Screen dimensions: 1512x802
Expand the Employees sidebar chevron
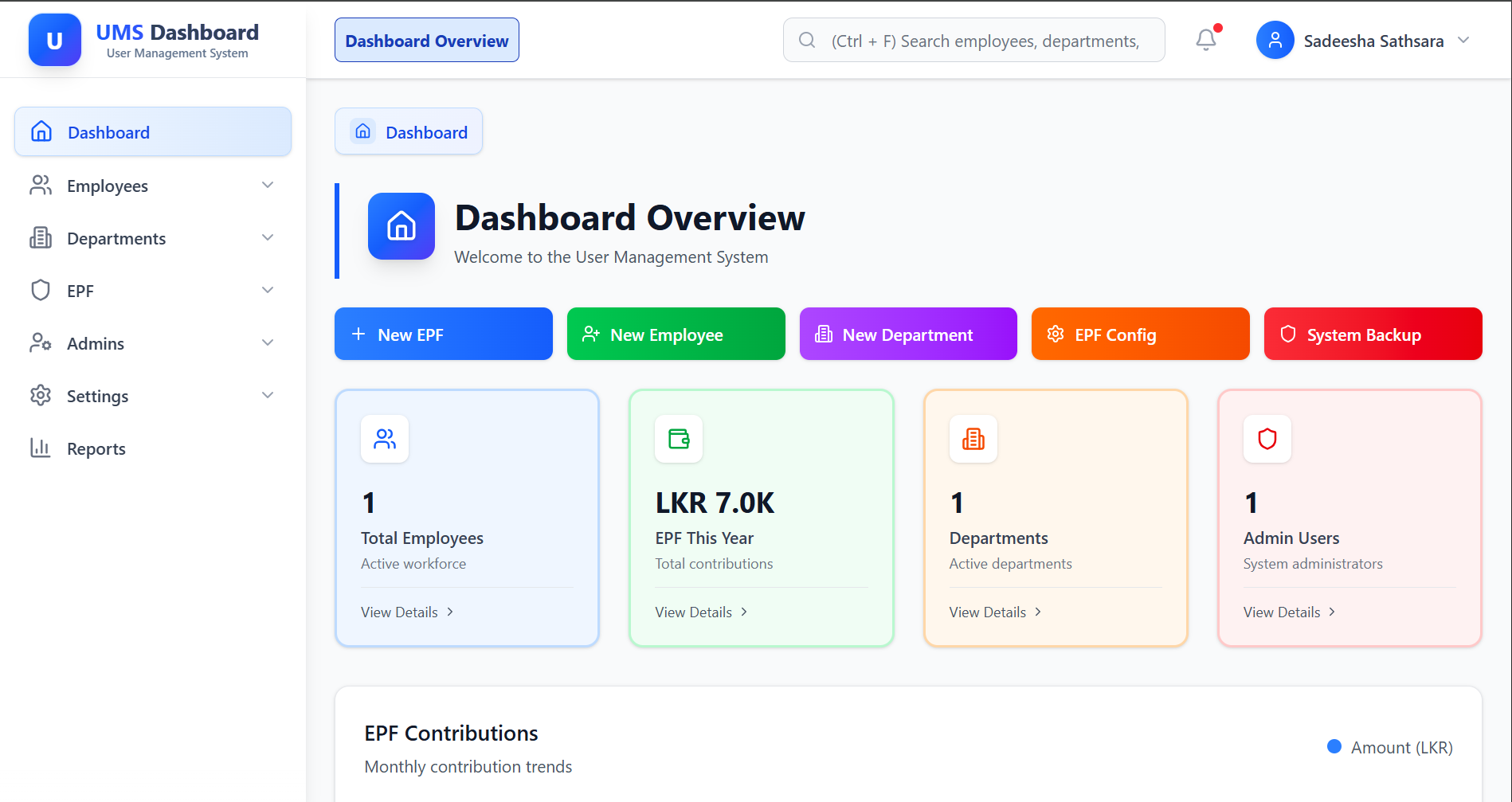(268, 185)
